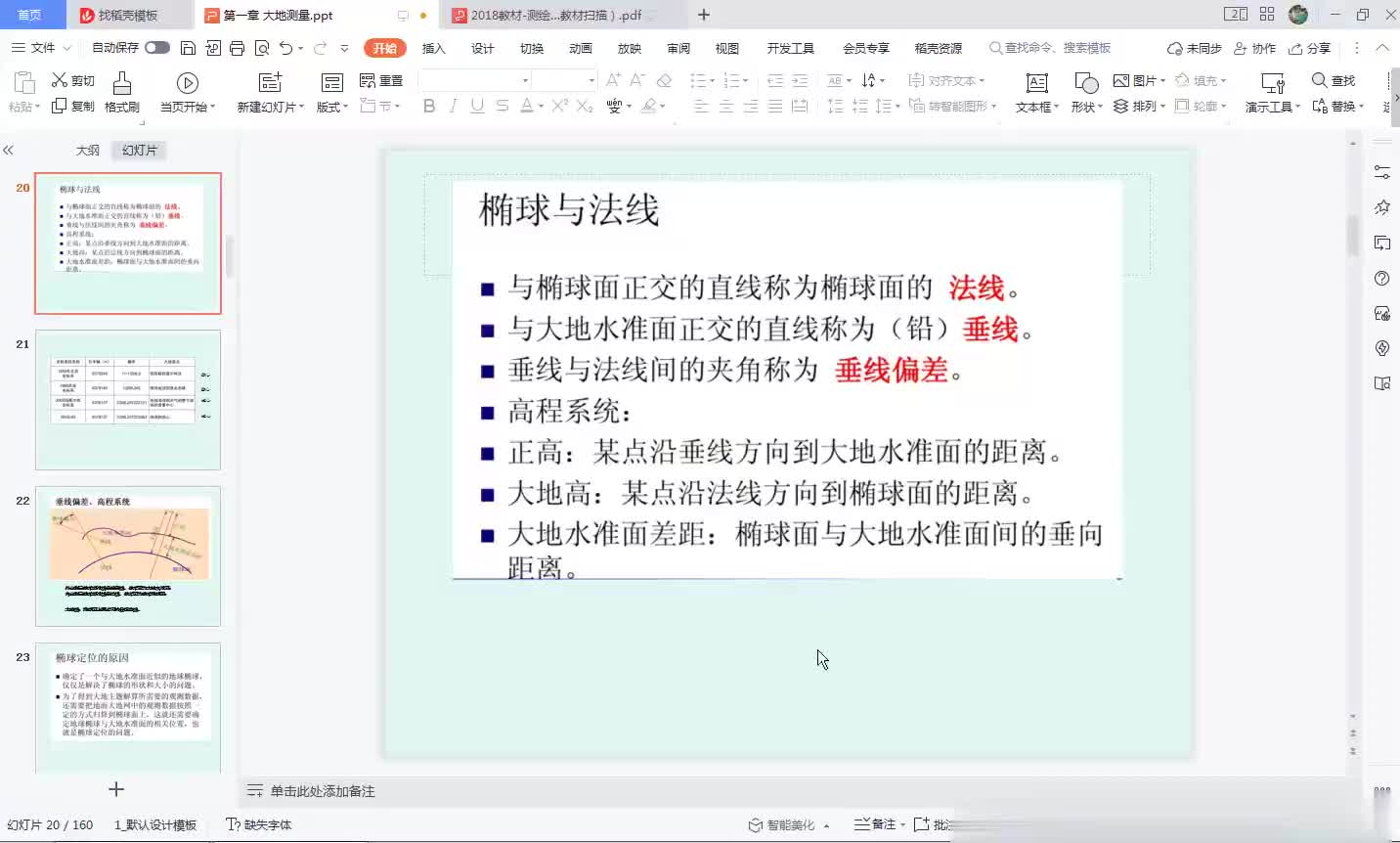
Task: Click the New Slide (新建幻灯片) icon
Action: tap(270, 83)
